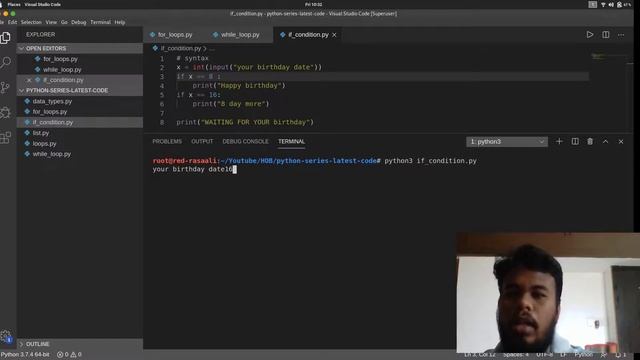
Task: Run the Python file with the play icon
Action: tap(590, 35)
